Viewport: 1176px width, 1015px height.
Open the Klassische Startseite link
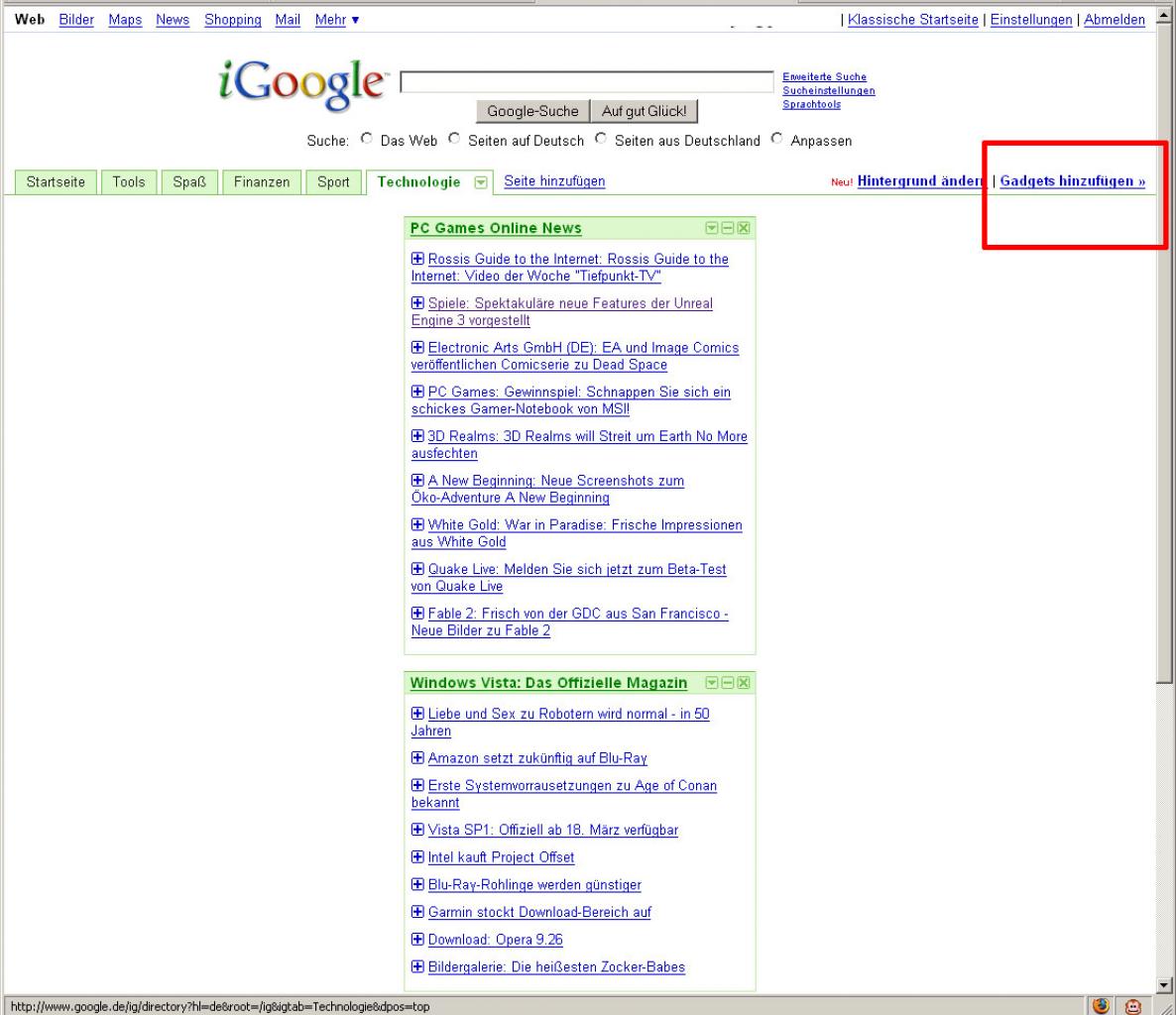pyautogui.click(x=913, y=20)
